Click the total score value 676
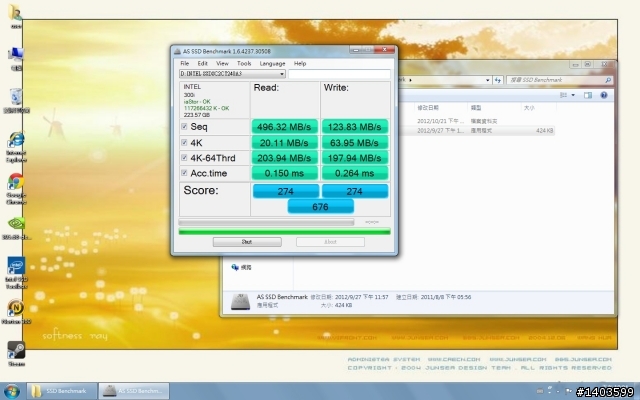The height and width of the screenshot is (400, 640). tap(320, 207)
